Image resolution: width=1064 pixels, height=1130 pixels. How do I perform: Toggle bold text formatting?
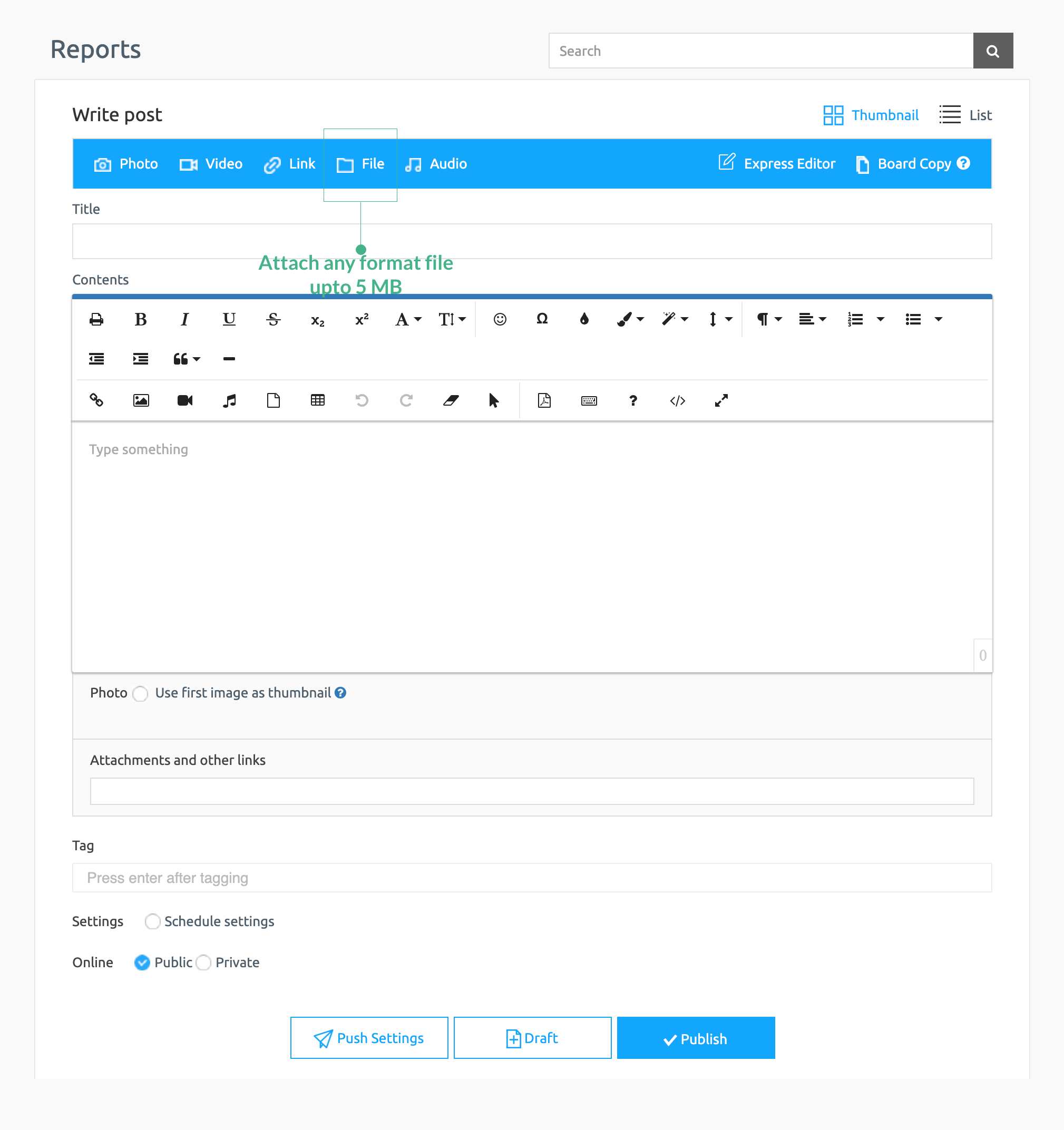click(141, 319)
